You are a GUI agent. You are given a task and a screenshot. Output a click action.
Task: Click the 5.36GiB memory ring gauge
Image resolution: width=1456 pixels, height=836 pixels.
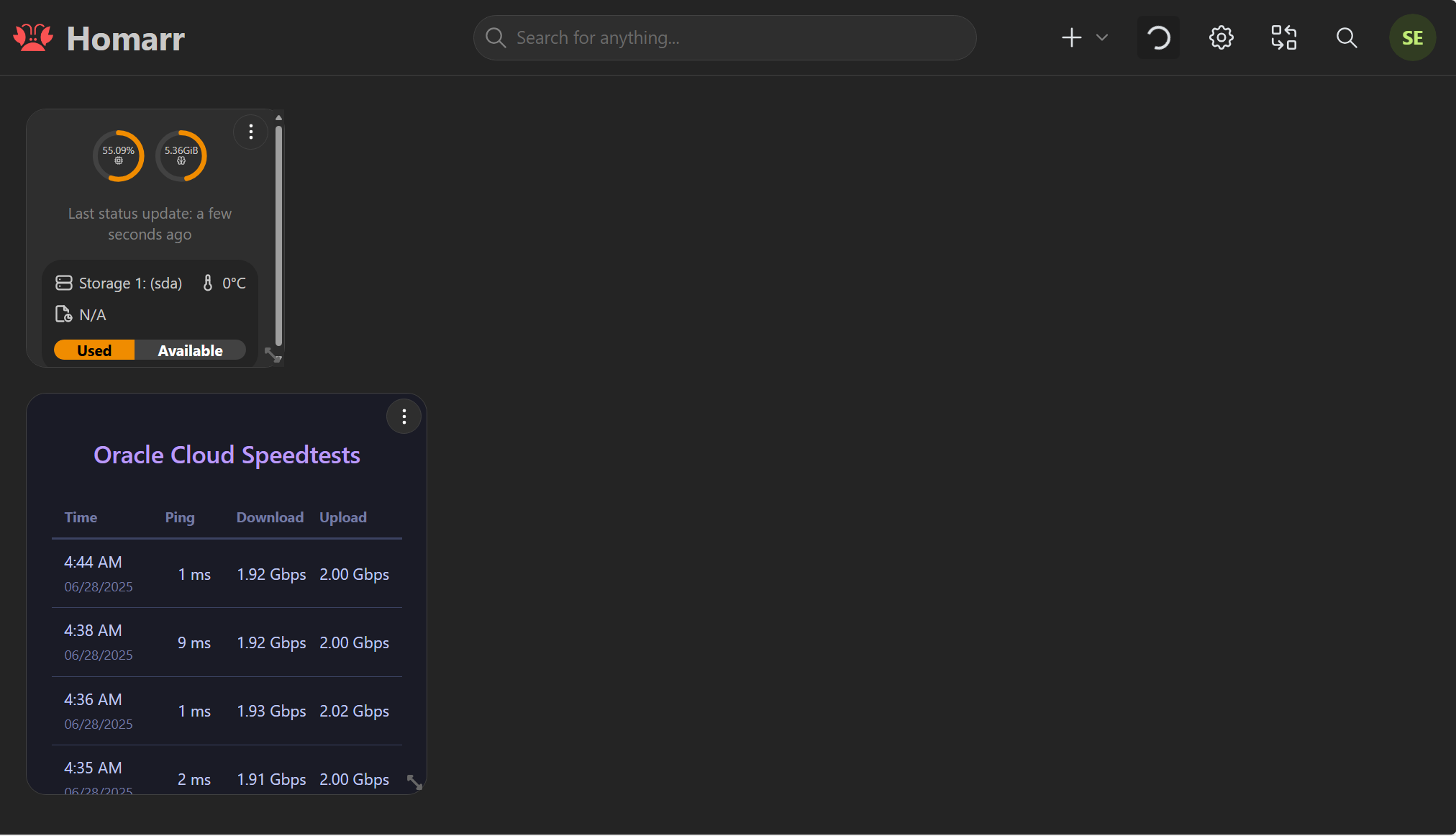coord(181,156)
